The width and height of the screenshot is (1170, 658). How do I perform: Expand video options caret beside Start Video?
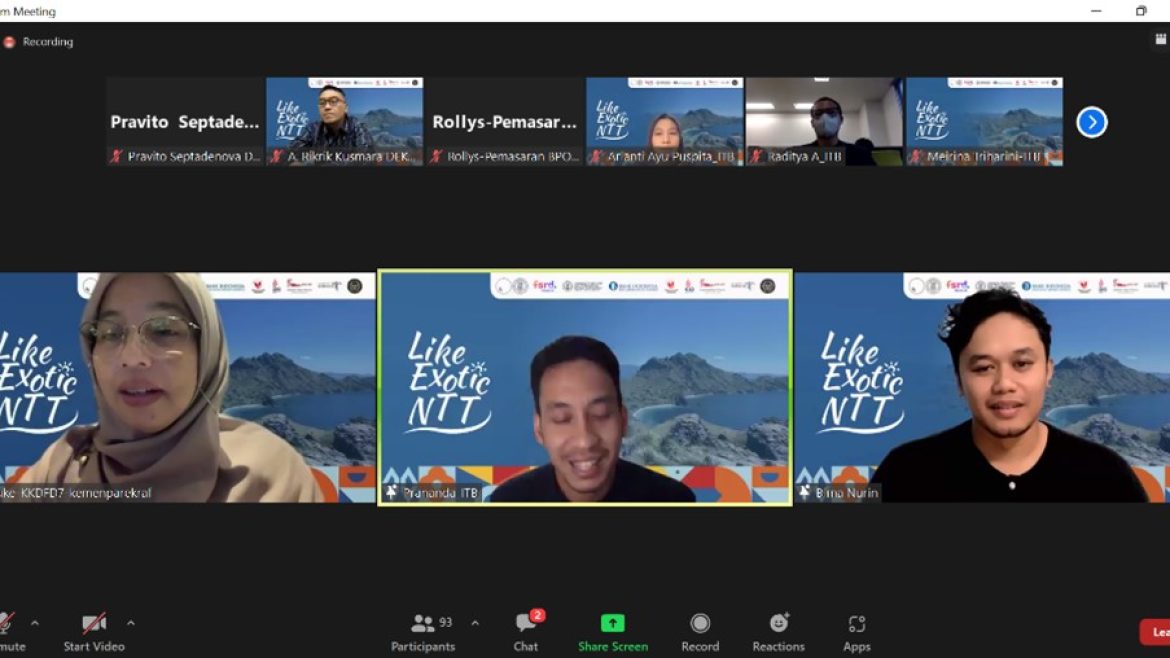tap(131, 623)
